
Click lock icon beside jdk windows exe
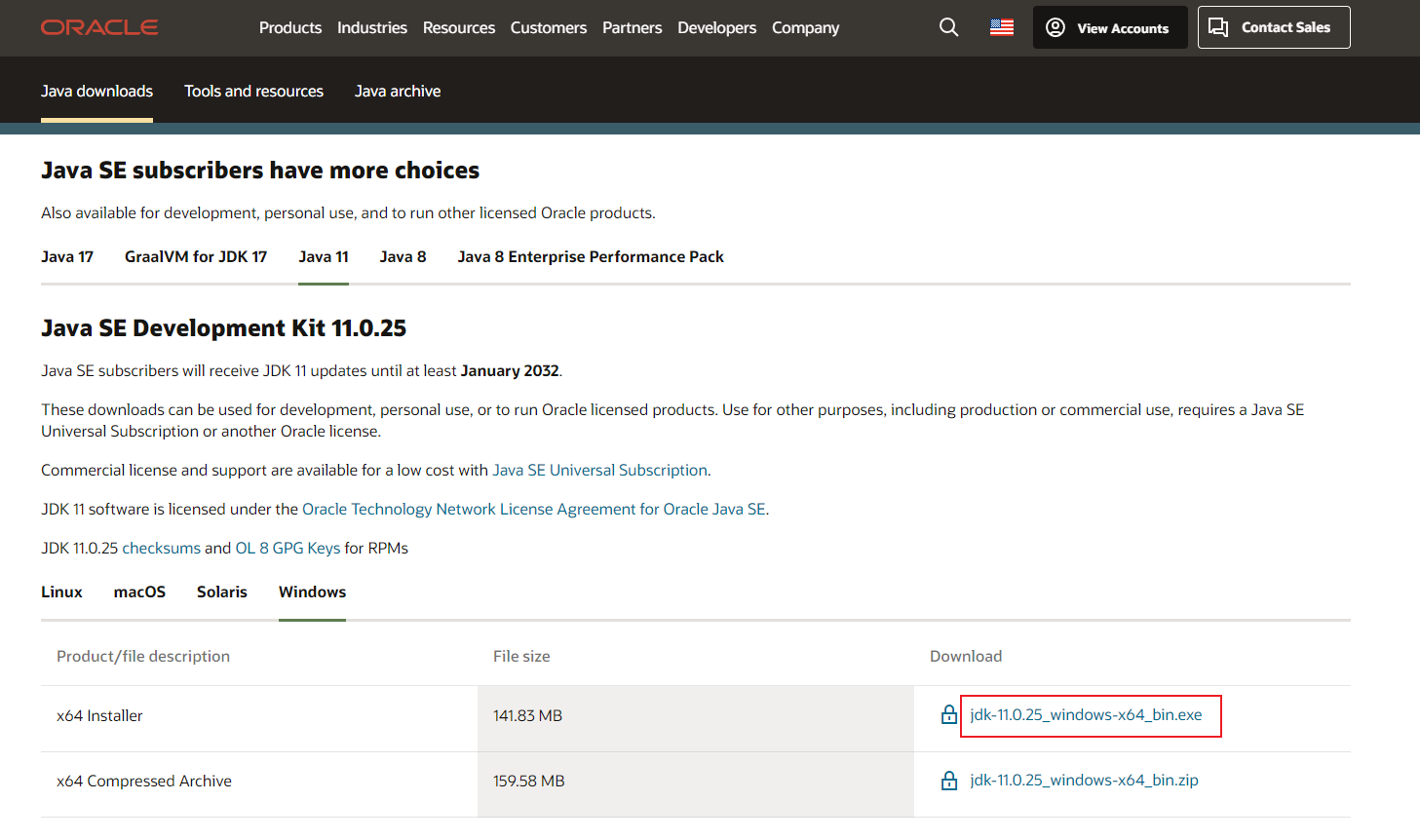point(949,715)
